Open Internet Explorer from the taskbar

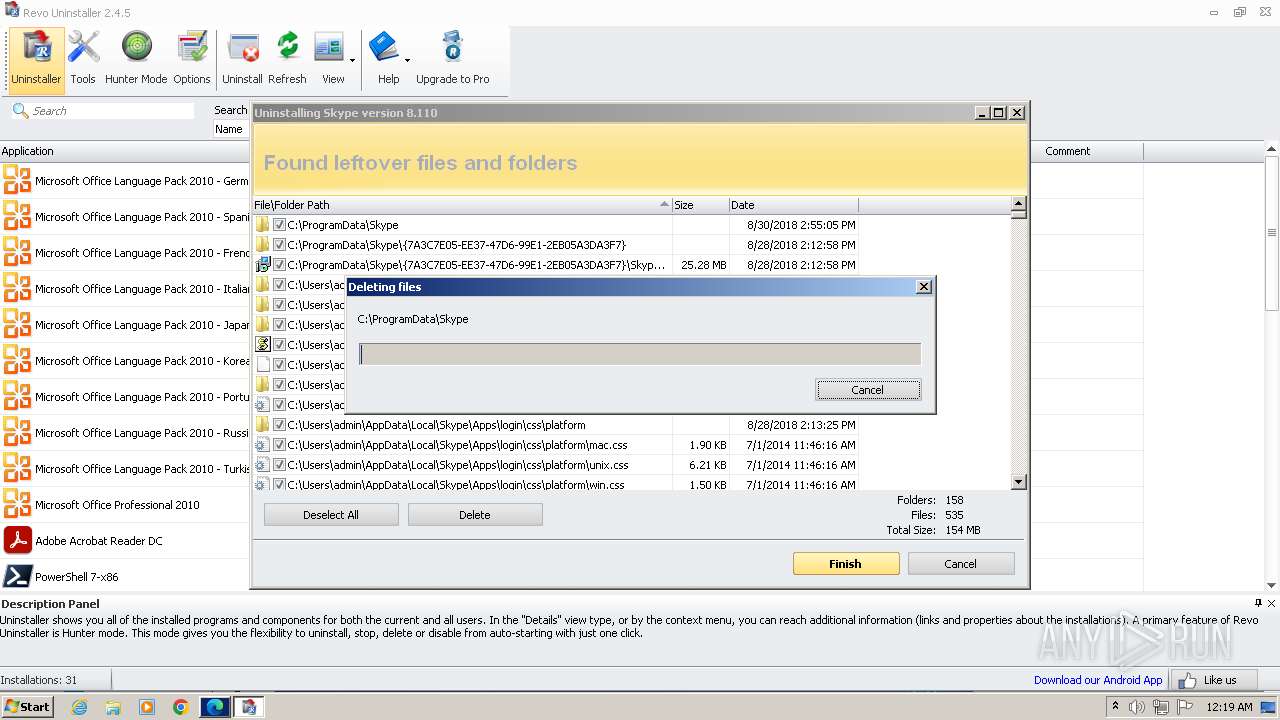pyautogui.click(x=79, y=707)
